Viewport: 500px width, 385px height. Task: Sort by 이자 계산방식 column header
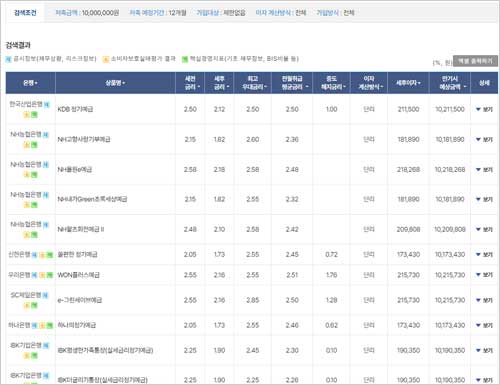coord(369,83)
